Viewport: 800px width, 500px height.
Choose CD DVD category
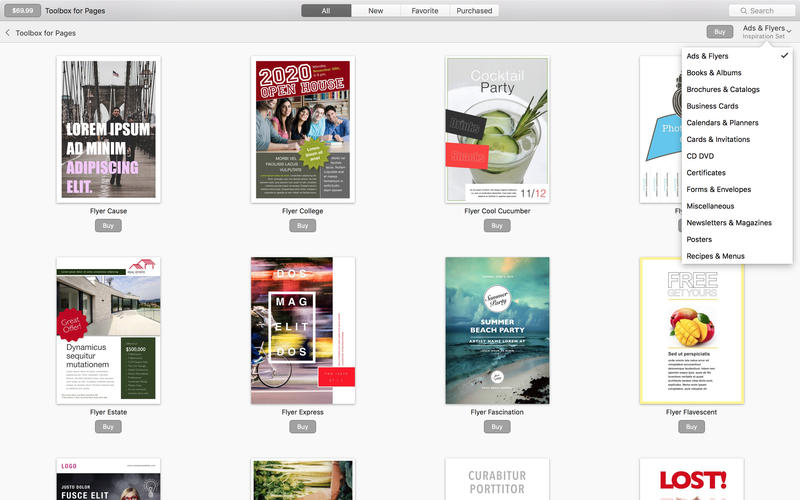[x=737, y=156]
